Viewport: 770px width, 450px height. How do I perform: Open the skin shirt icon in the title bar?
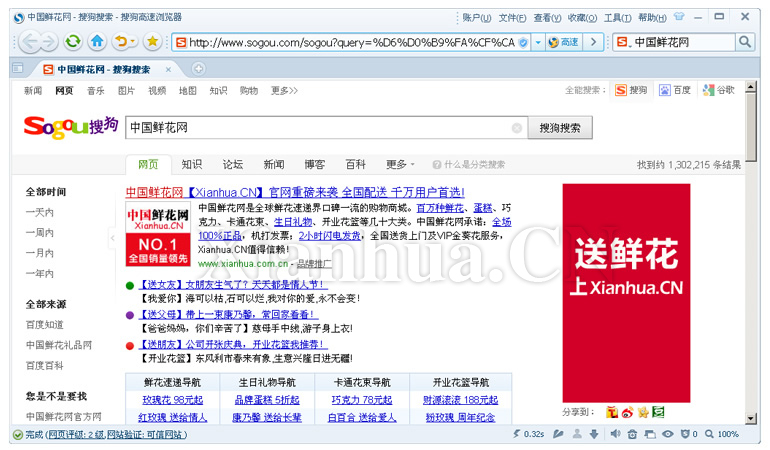pos(679,17)
